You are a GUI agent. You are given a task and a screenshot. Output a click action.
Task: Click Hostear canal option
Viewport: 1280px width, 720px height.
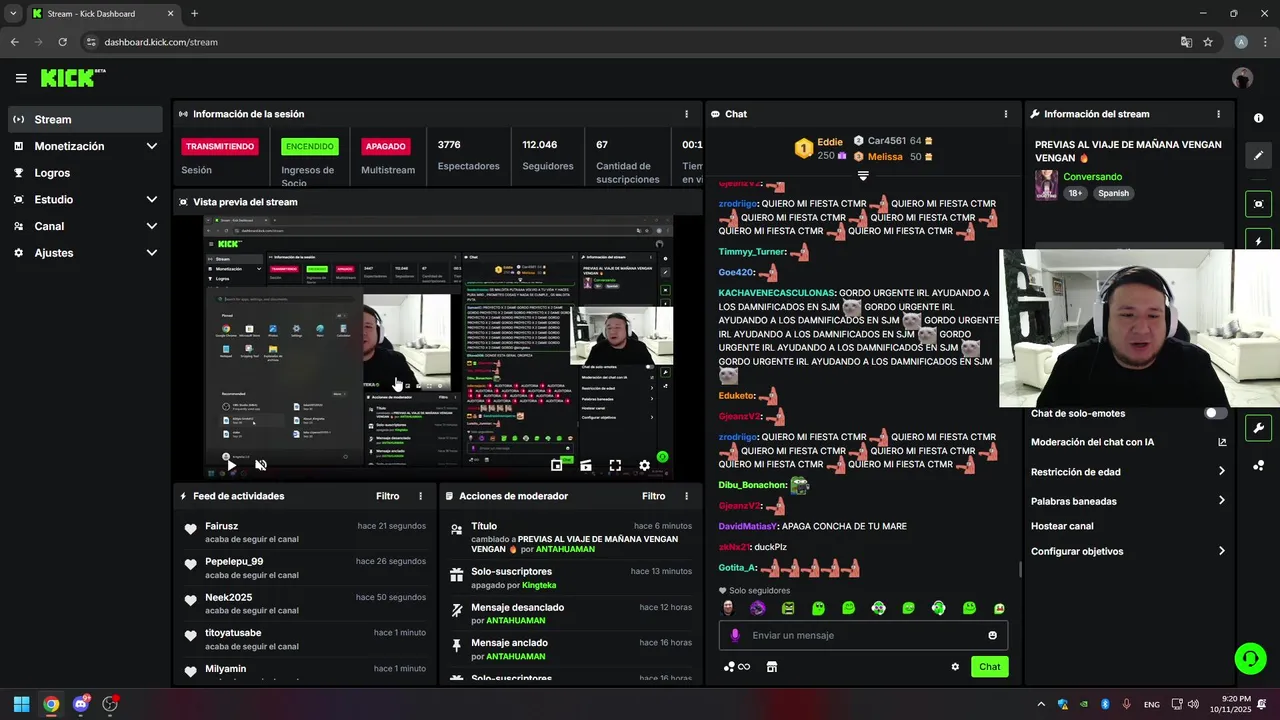1062,526
